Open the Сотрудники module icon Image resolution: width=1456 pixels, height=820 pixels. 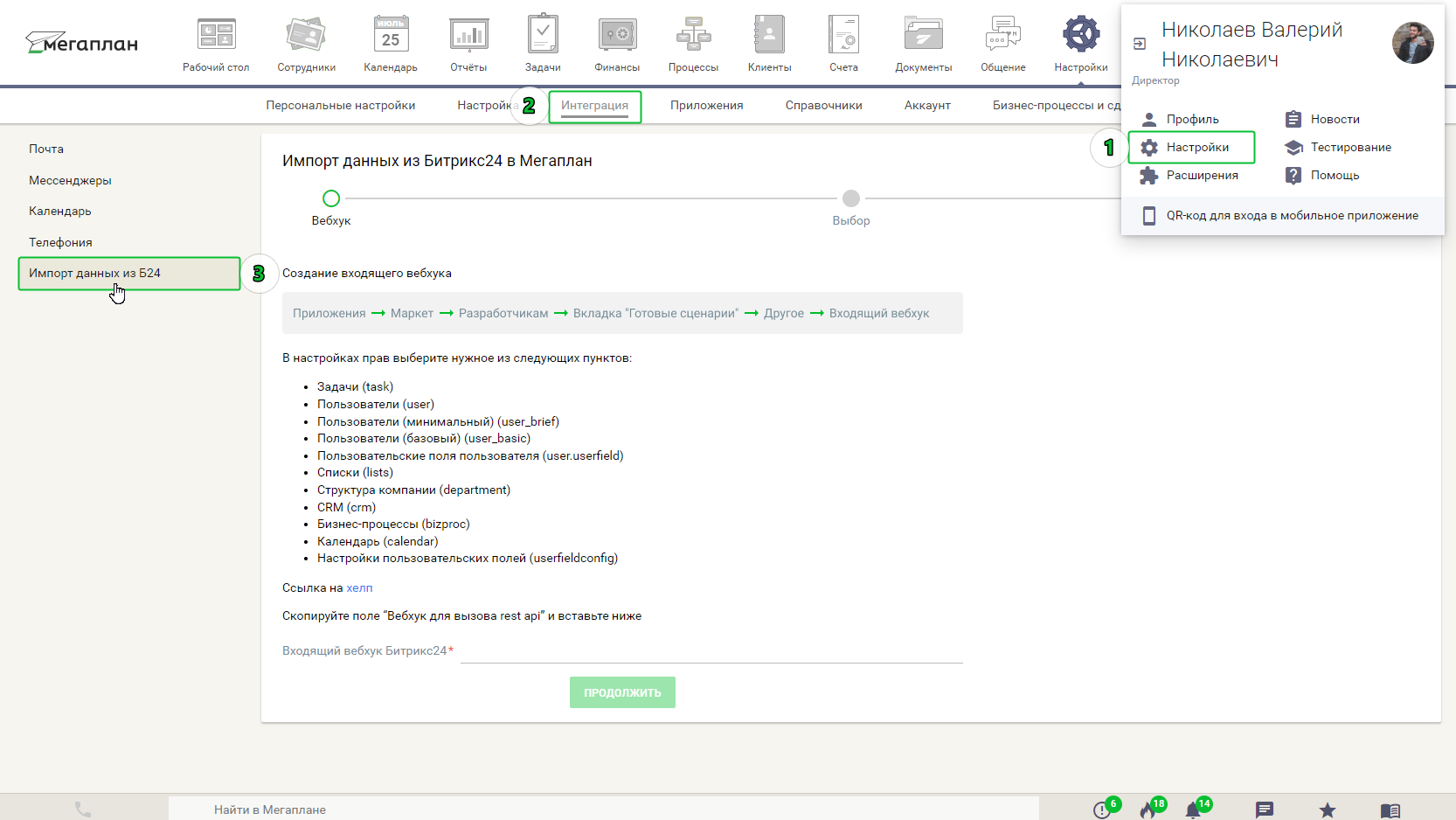click(306, 35)
